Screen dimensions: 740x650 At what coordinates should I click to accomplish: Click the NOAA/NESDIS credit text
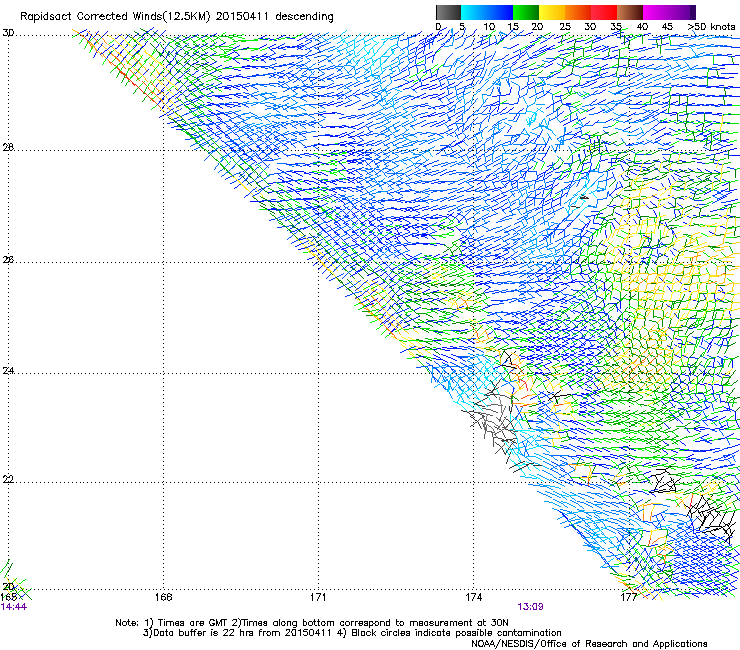[x=589, y=644]
